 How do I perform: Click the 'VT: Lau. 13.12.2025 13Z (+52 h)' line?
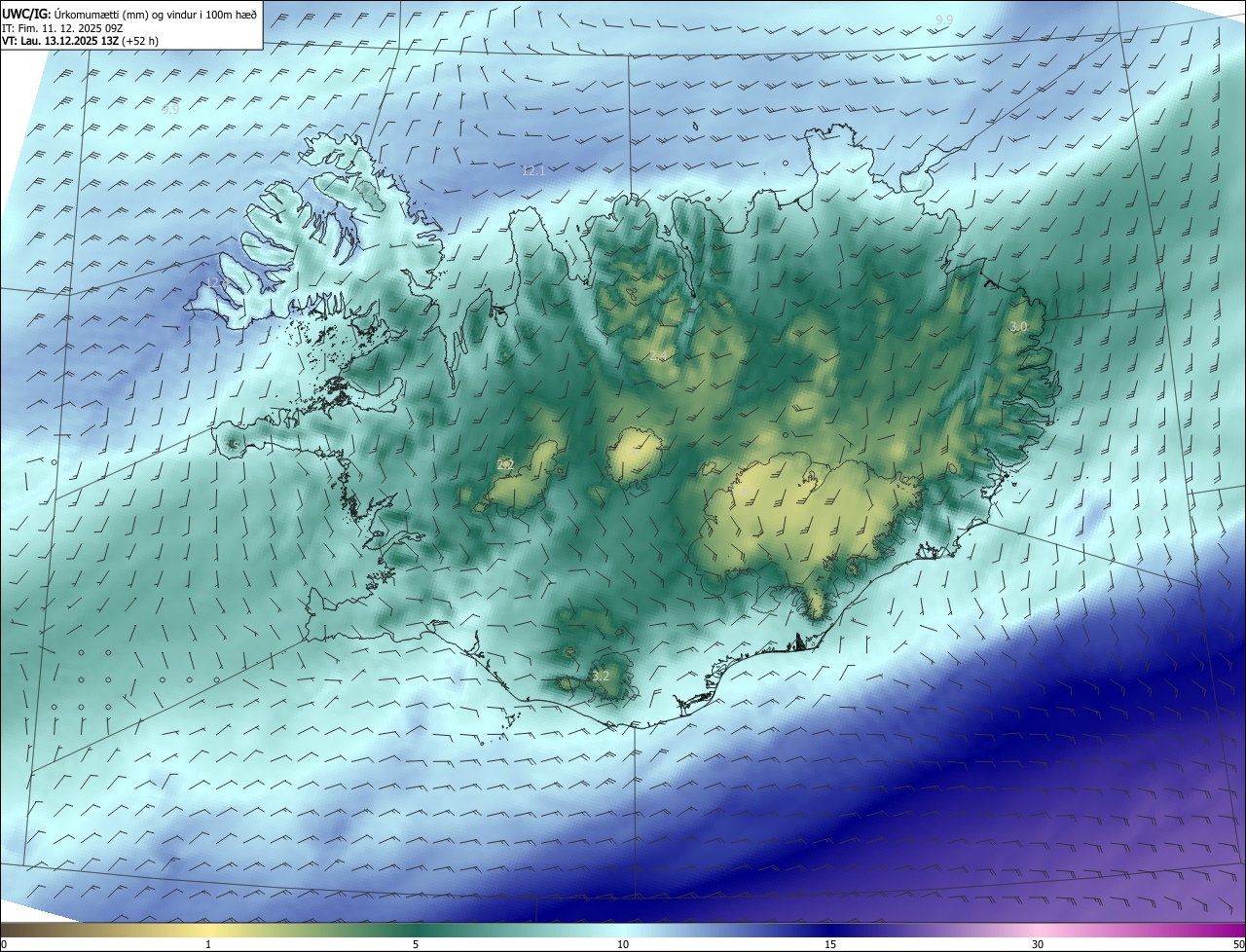pos(80,41)
